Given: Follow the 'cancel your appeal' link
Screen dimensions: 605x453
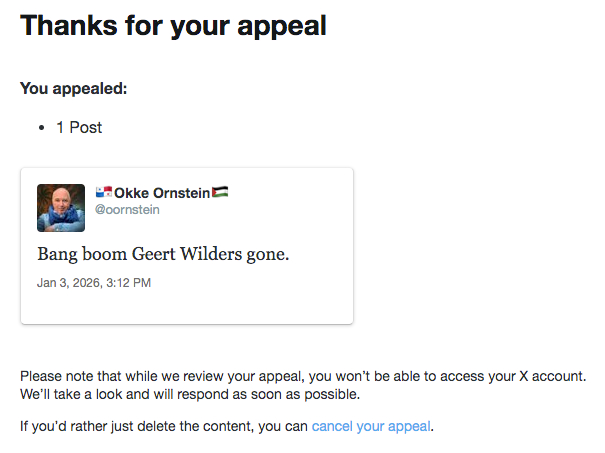Looking at the screenshot, I should point(371,427).
